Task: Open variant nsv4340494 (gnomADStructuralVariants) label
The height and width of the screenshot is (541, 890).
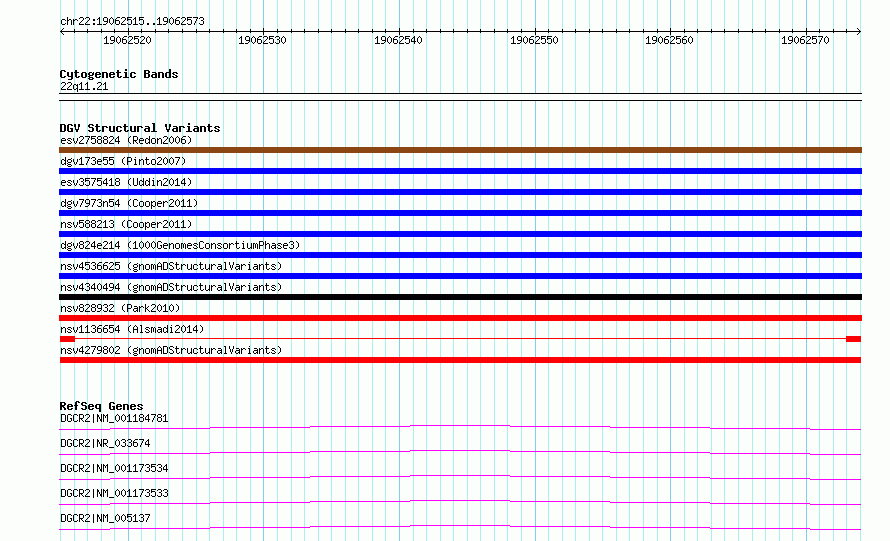Action: tap(171, 287)
